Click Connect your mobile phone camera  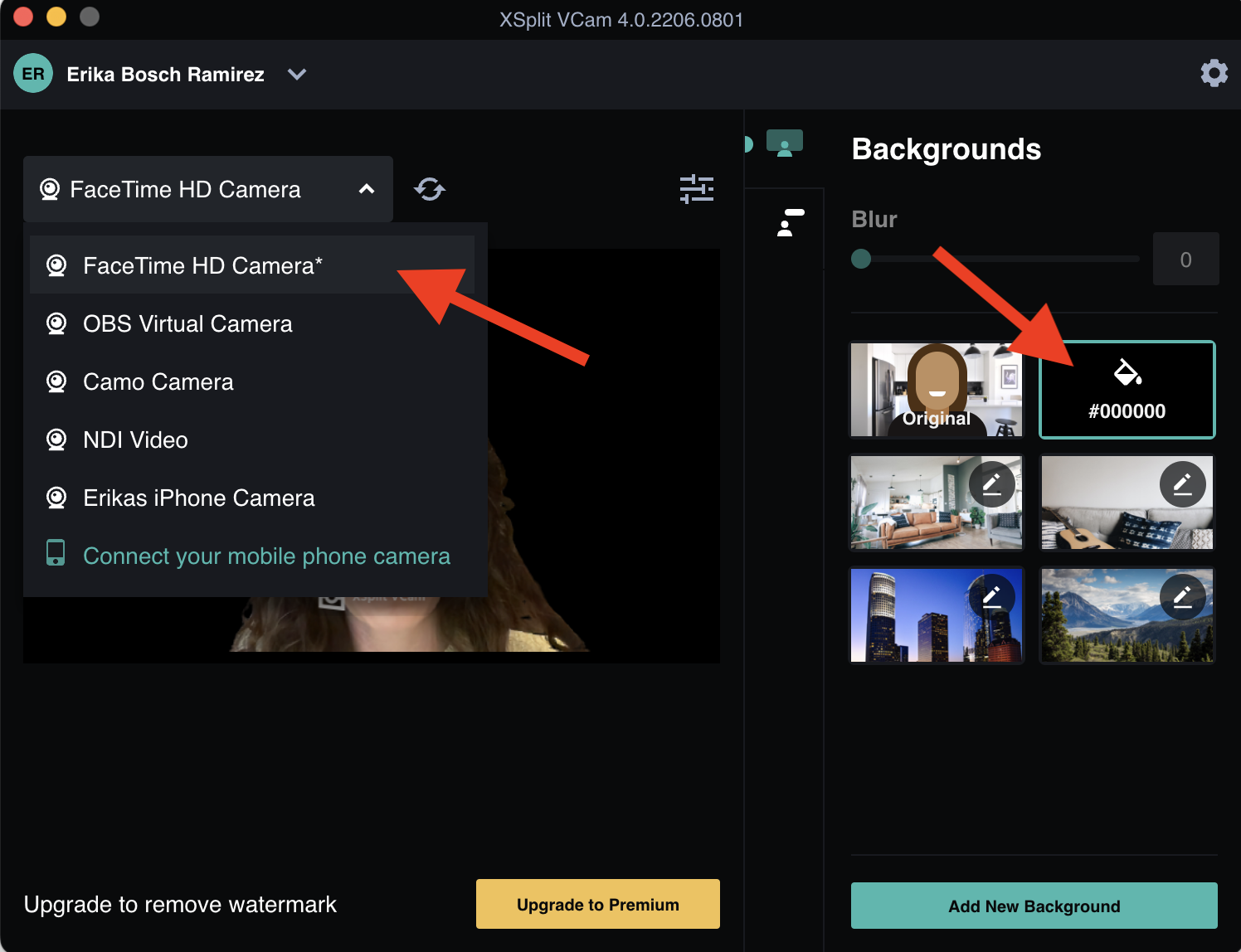coord(252,556)
